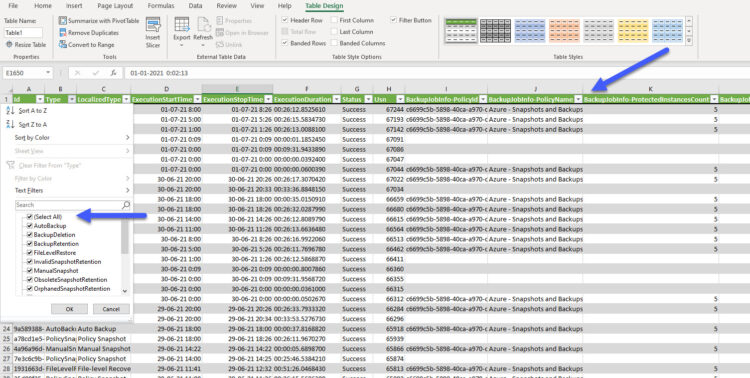Screen dimensions: 750x378
Task: Open the LocalizedType column filter dropdown
Action: tap(126, 100)
